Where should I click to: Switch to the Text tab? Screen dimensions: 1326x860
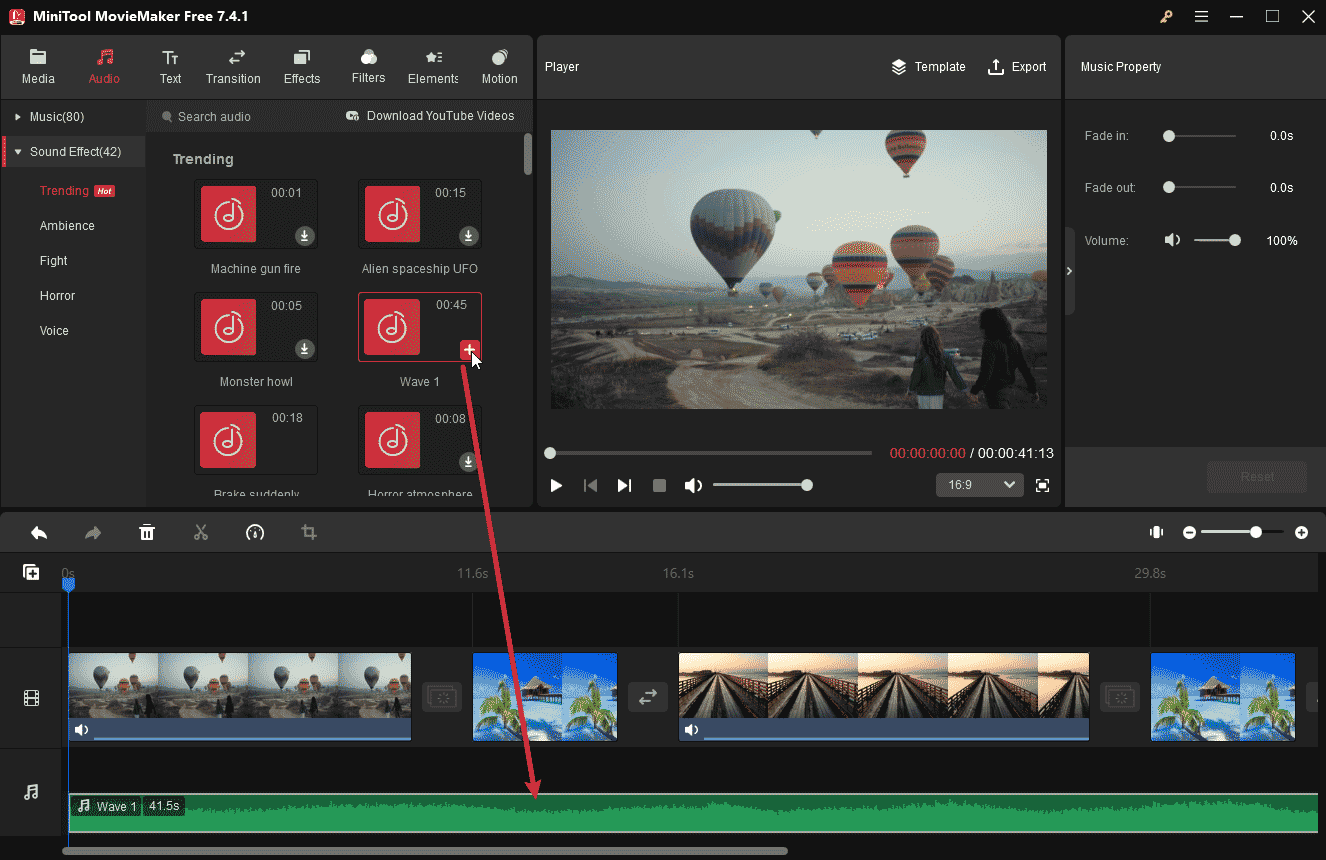(171, 67)
